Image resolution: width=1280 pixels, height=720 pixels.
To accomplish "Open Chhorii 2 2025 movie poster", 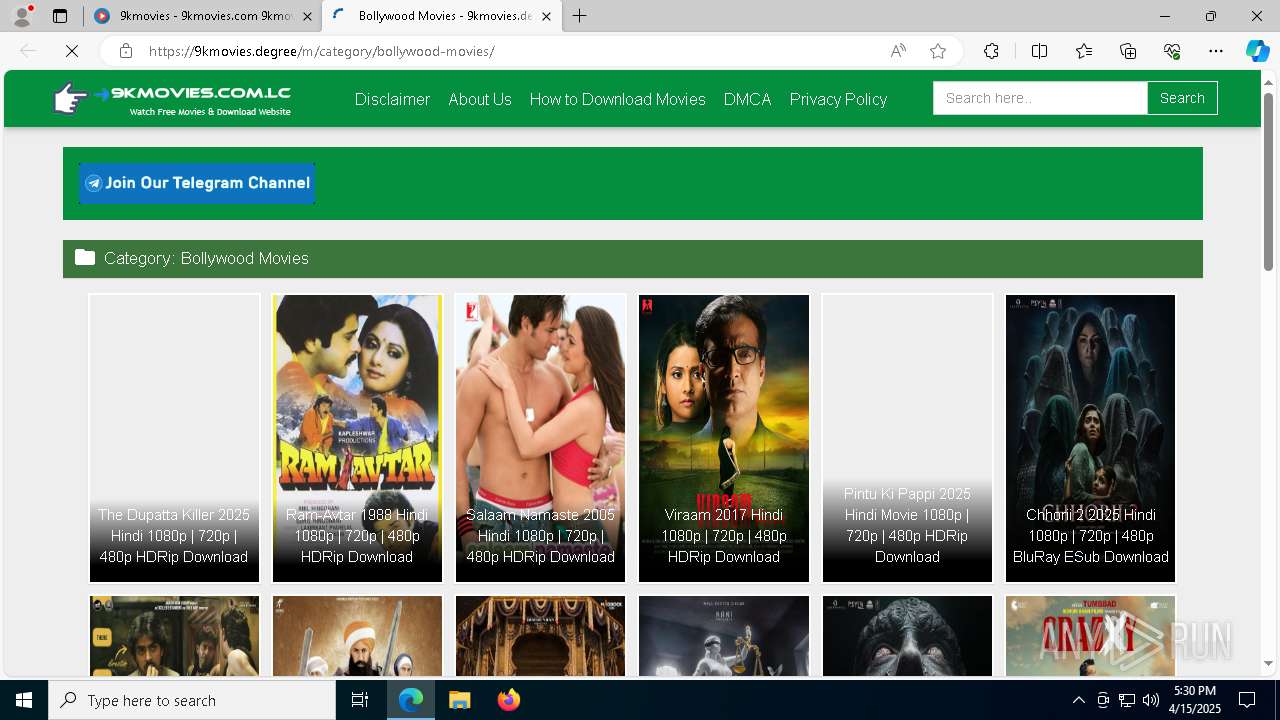I will point(1090,438).
